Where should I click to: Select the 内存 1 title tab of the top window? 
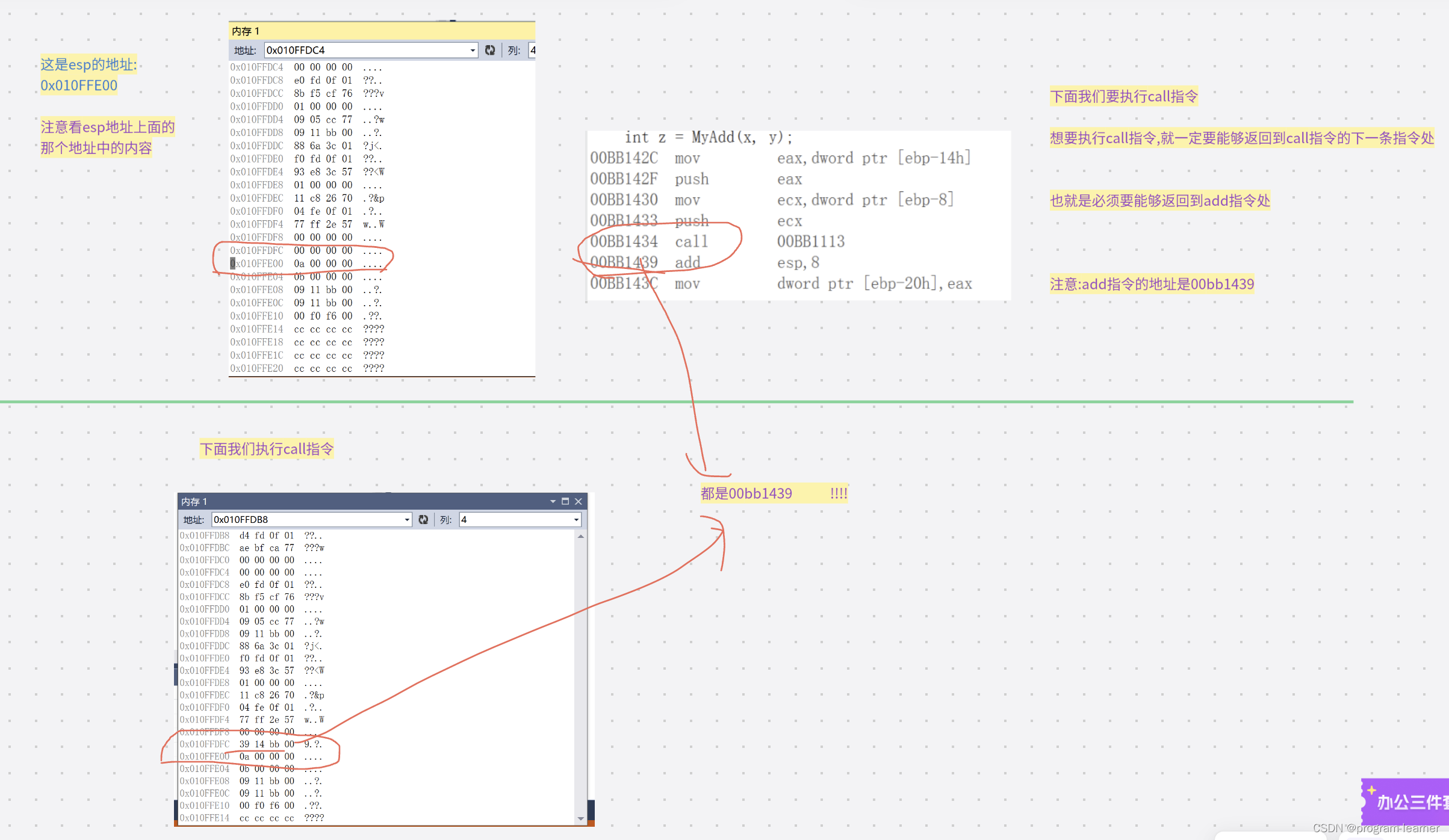tap(246, 31)
